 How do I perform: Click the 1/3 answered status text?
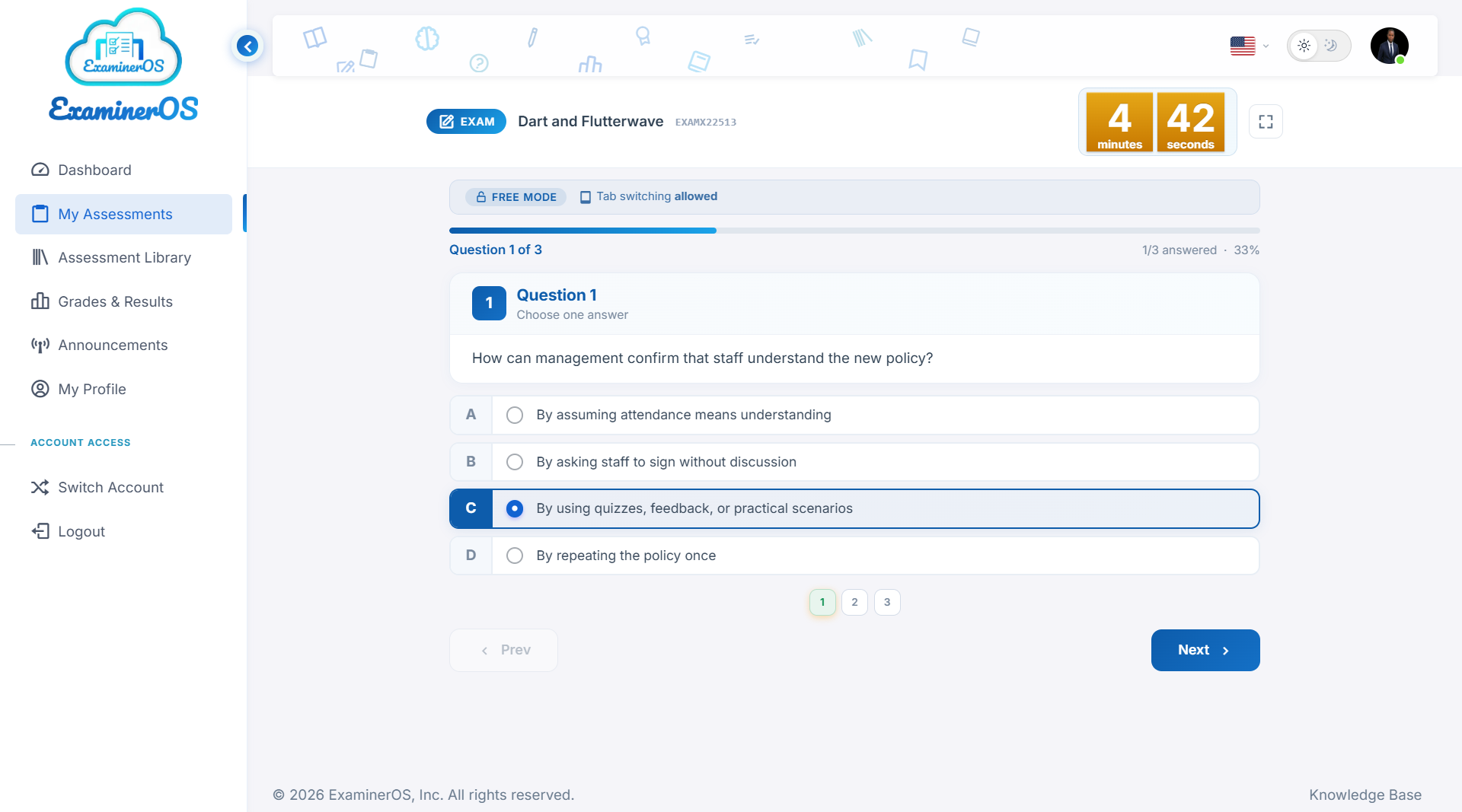(1179, 250)
